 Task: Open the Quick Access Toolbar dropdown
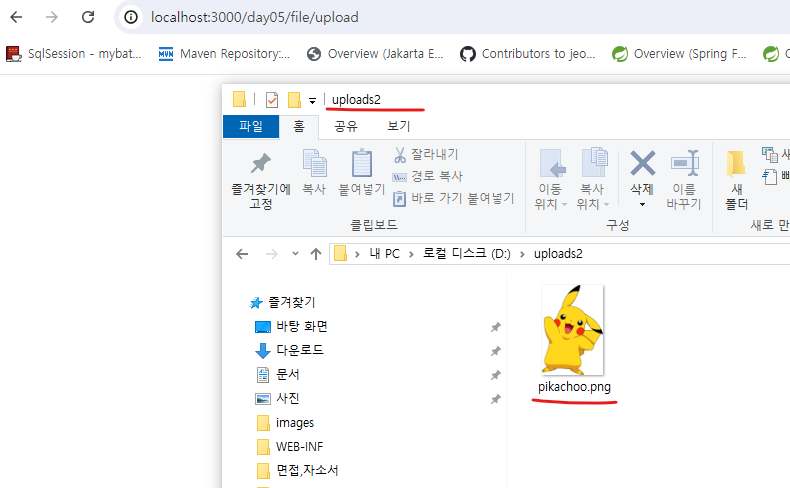coord(312,101)
